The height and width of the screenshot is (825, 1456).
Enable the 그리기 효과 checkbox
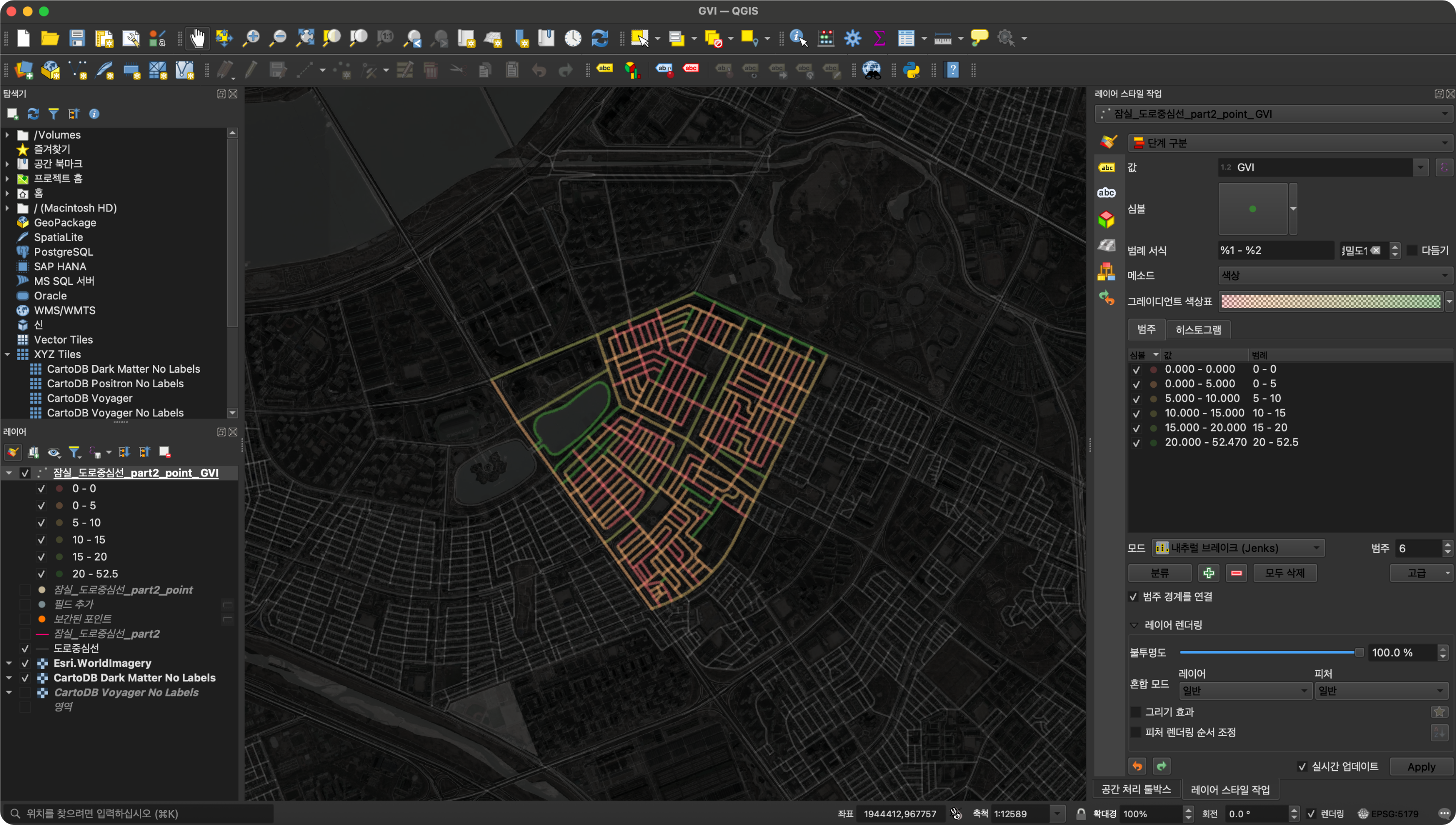1136,712
